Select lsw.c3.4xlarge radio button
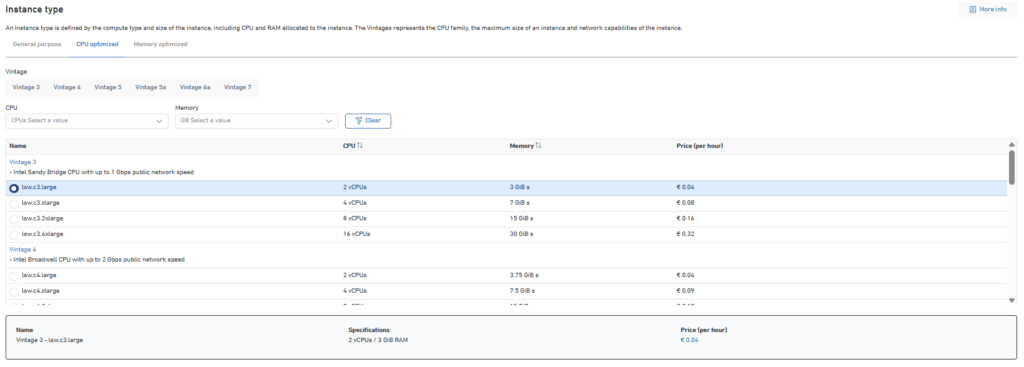The width and height of the screenshot is (1024, 367). tap(14, 235)
